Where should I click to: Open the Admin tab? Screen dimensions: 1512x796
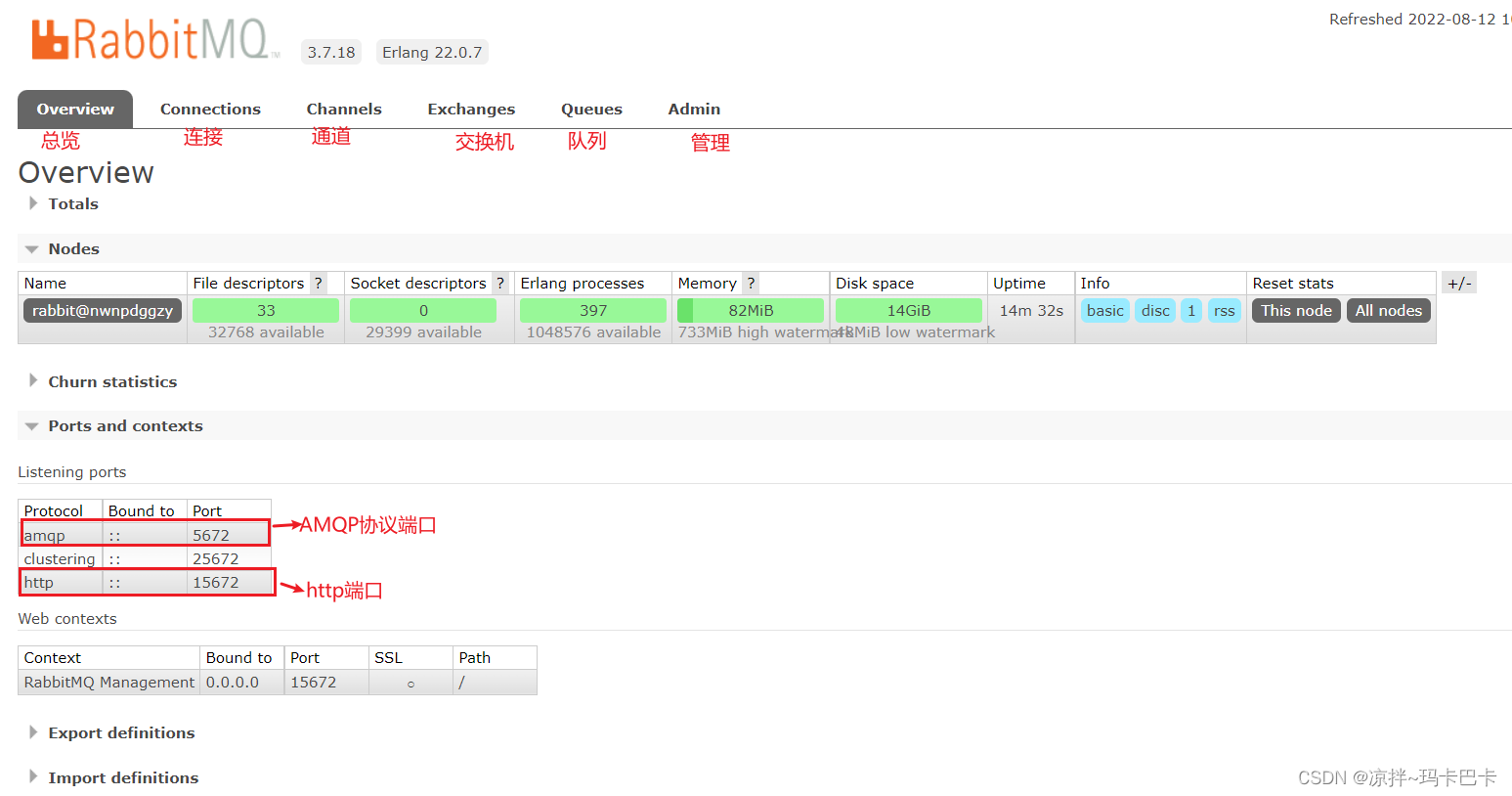coord(694,110)
